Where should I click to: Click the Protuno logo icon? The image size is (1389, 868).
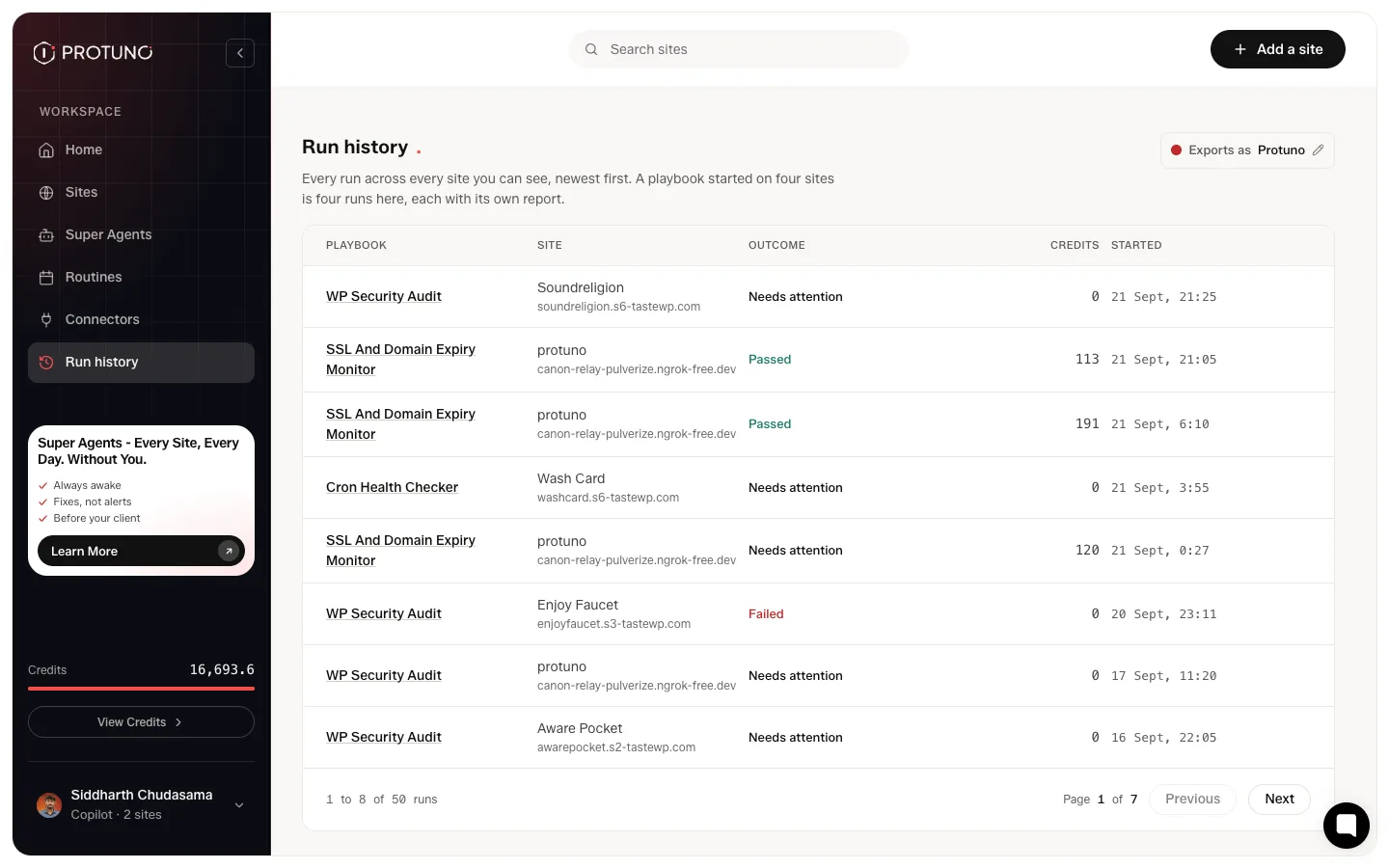(x=44, y=53)
